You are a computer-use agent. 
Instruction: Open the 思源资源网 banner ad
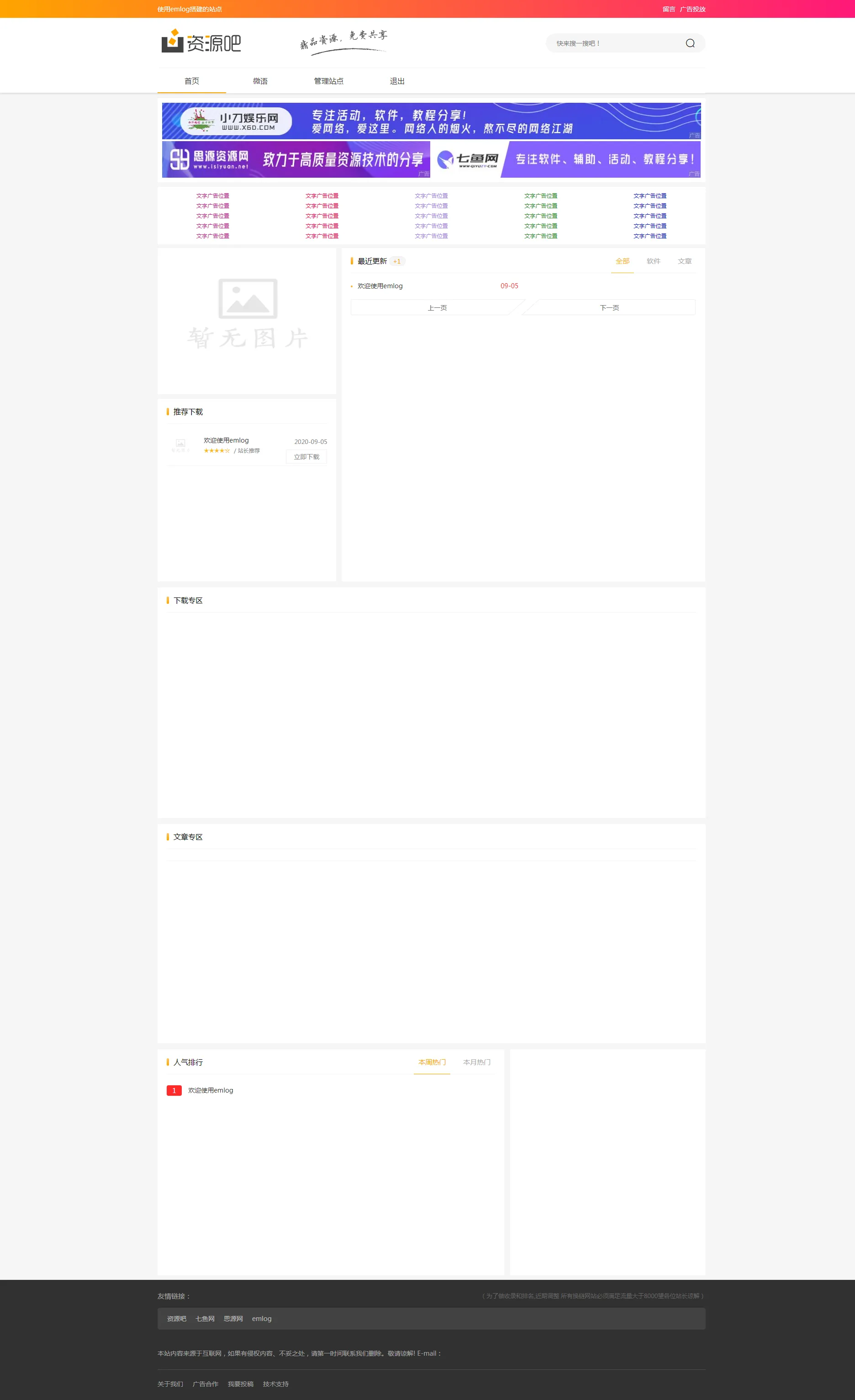296,159
